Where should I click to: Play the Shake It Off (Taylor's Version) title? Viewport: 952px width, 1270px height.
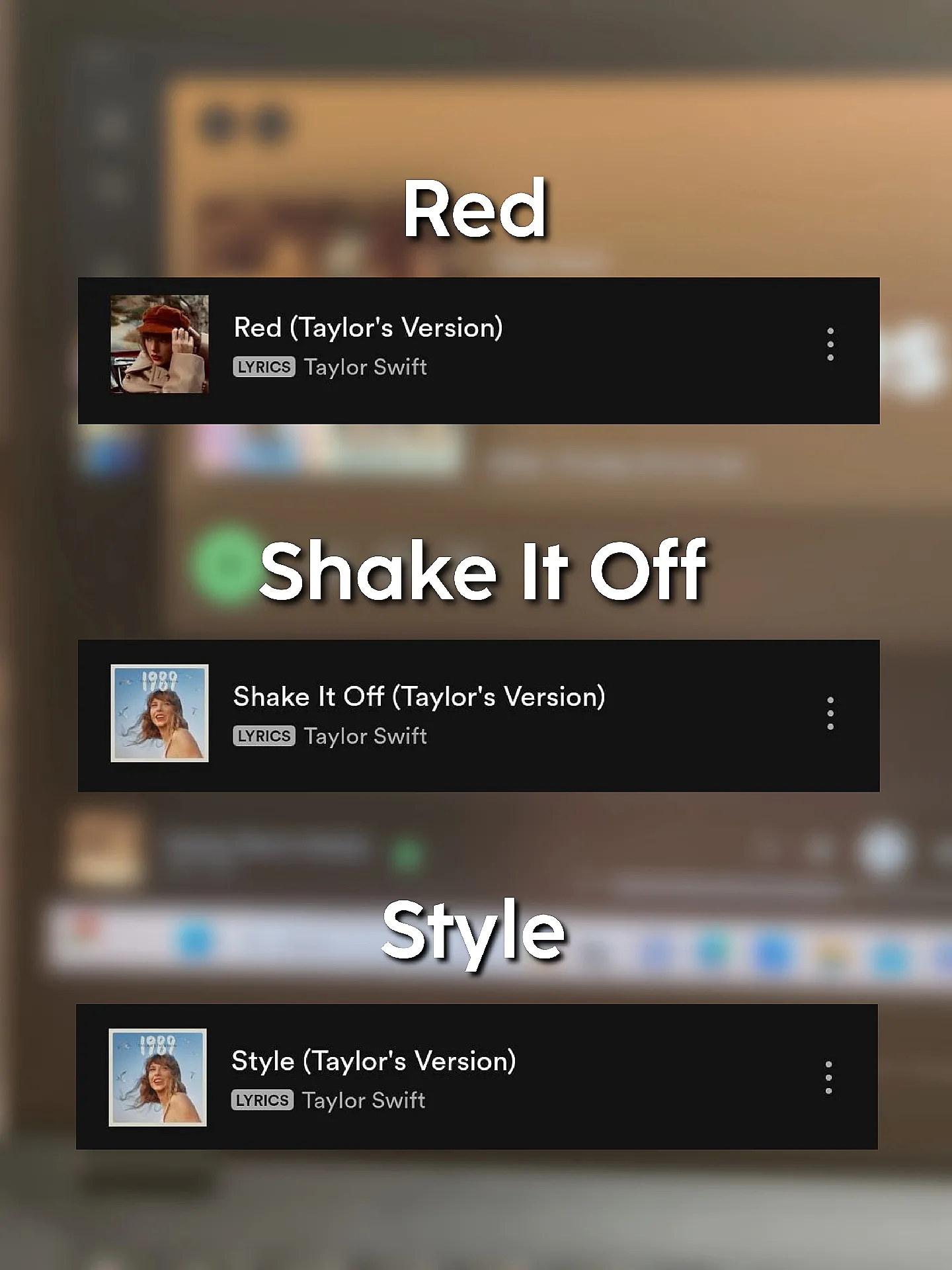coord(419,697)
